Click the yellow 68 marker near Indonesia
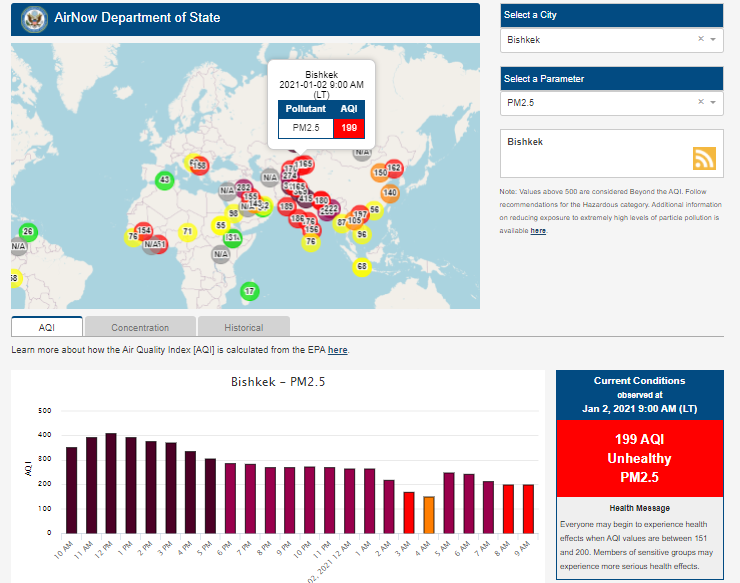Screen dimensions: 740x583 [361, 267]
